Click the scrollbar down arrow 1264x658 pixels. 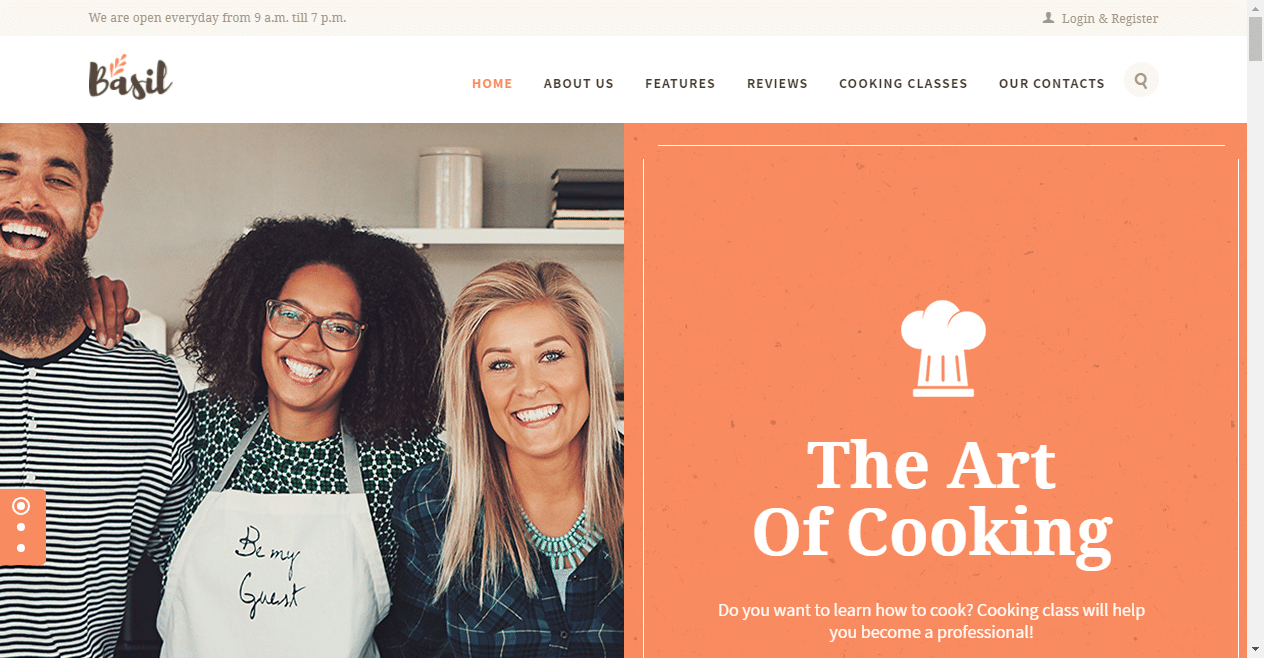(x=1255, y=649)
